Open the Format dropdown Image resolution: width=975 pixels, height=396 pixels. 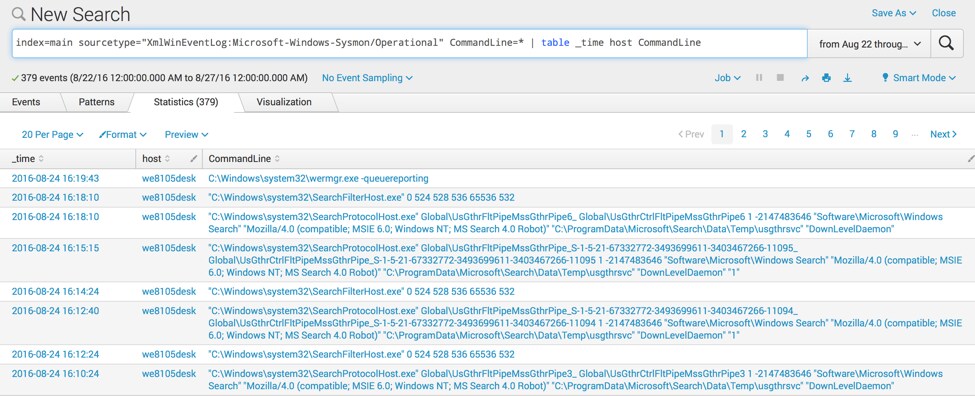[x=123, y=134]
